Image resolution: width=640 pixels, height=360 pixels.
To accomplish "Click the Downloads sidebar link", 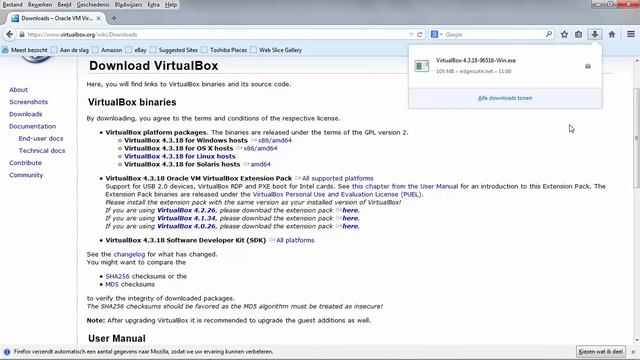I will [x=26, y=114].
